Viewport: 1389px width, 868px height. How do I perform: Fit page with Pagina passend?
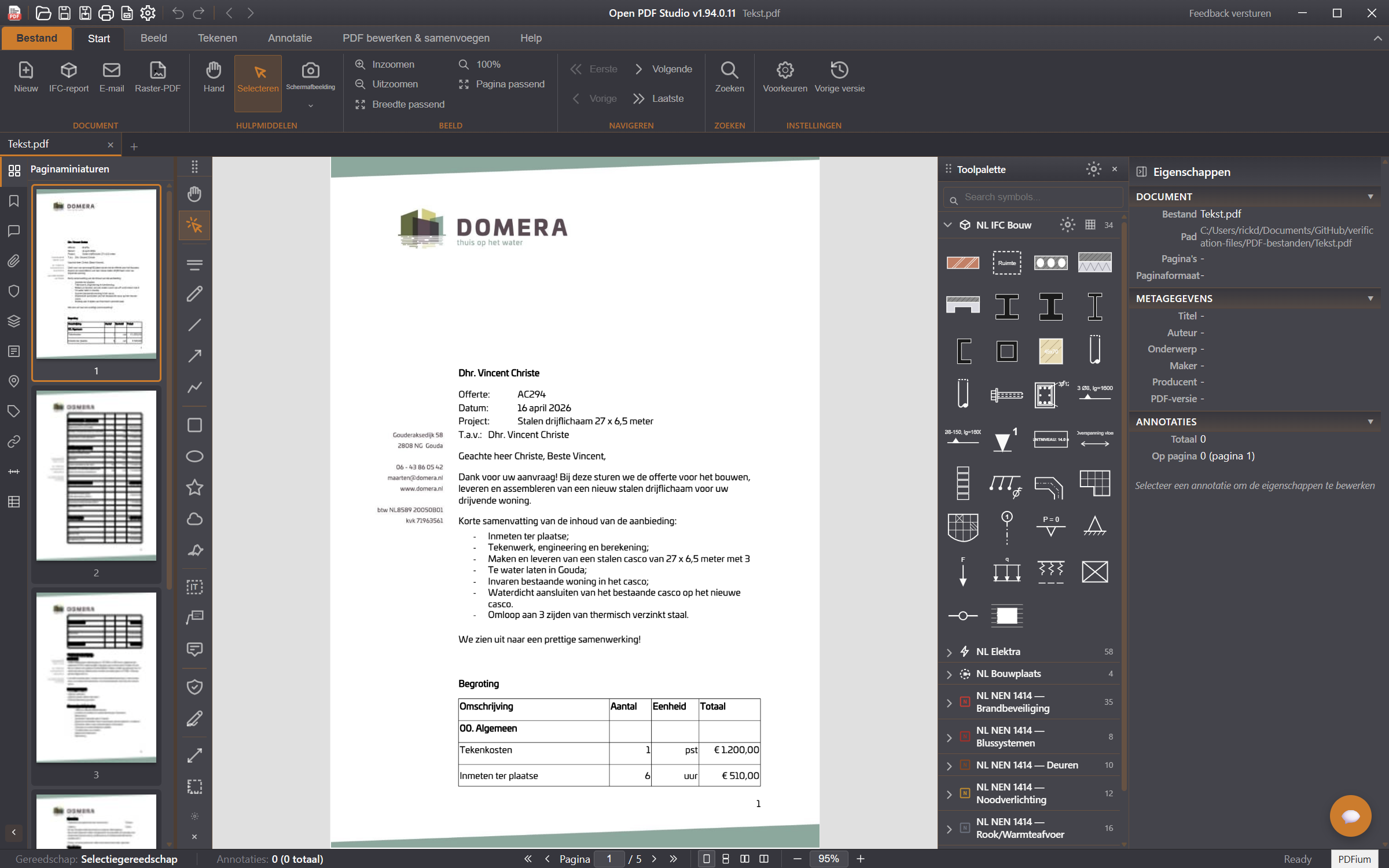click(502, 84)
